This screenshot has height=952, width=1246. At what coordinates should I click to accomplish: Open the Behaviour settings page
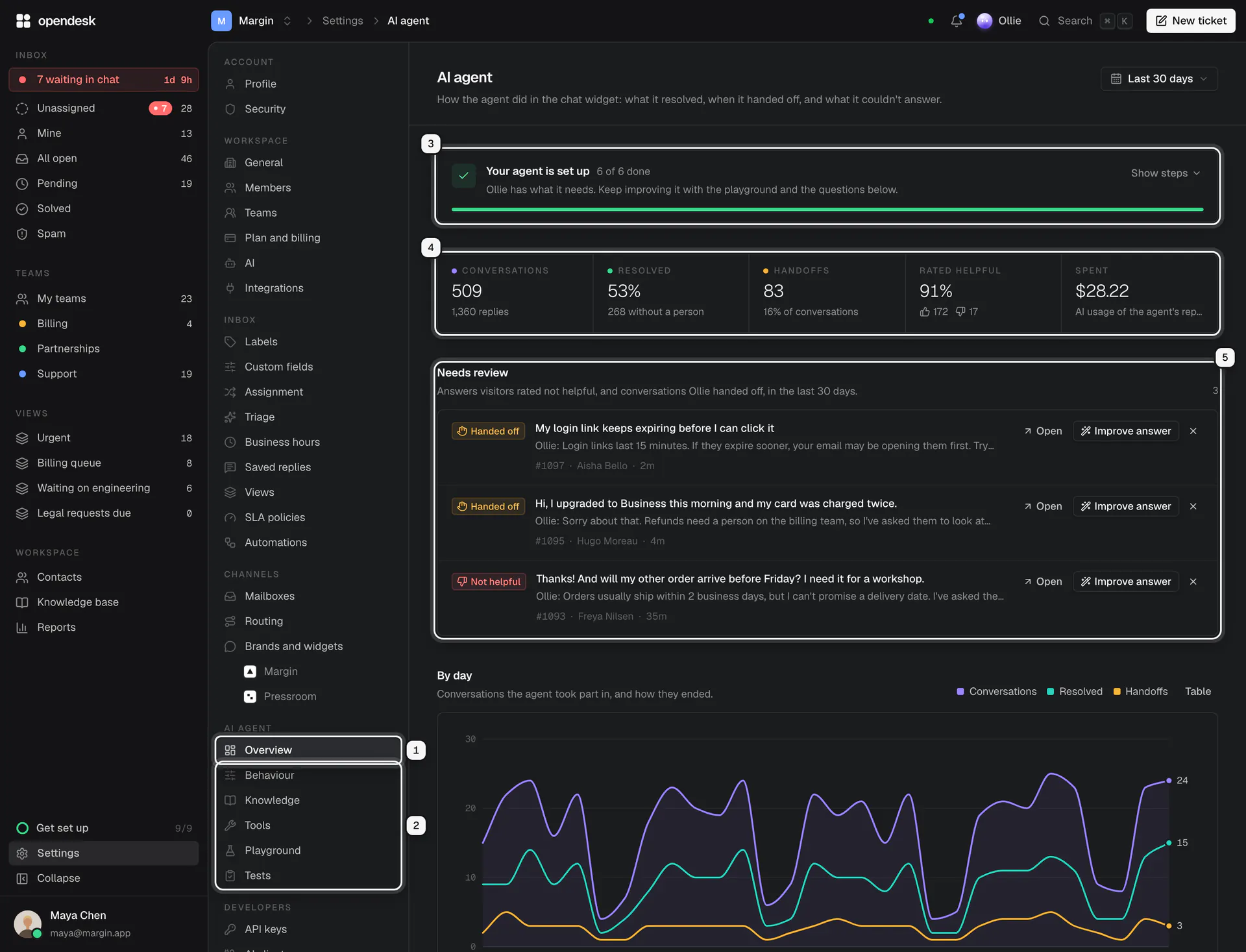pos(308,775)
